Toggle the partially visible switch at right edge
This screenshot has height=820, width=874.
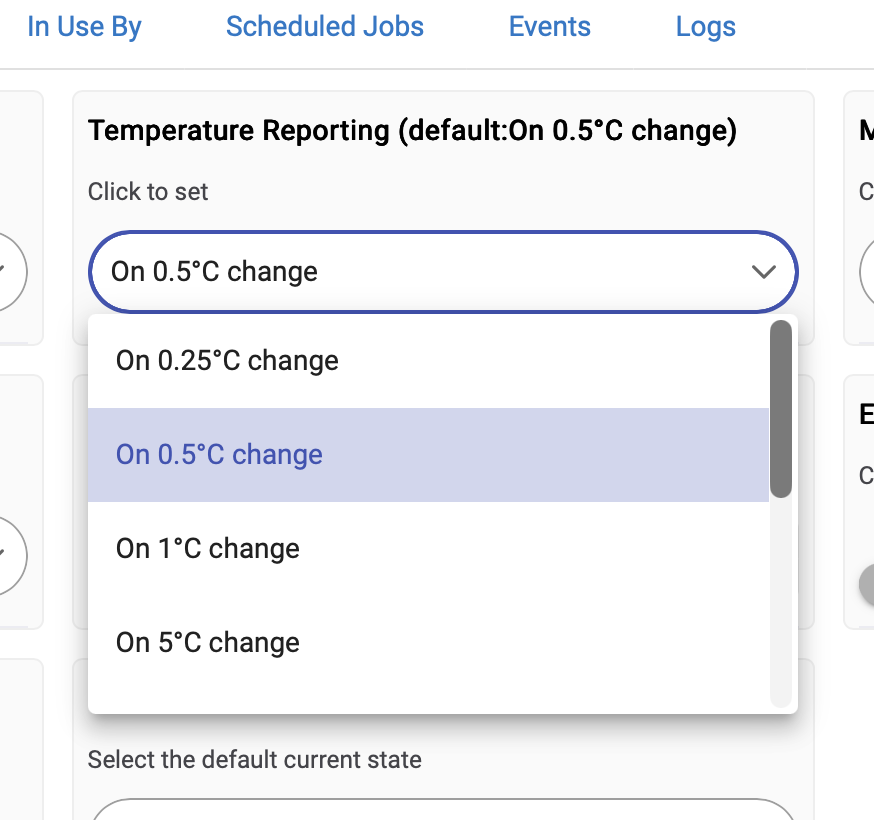point(866,585)
